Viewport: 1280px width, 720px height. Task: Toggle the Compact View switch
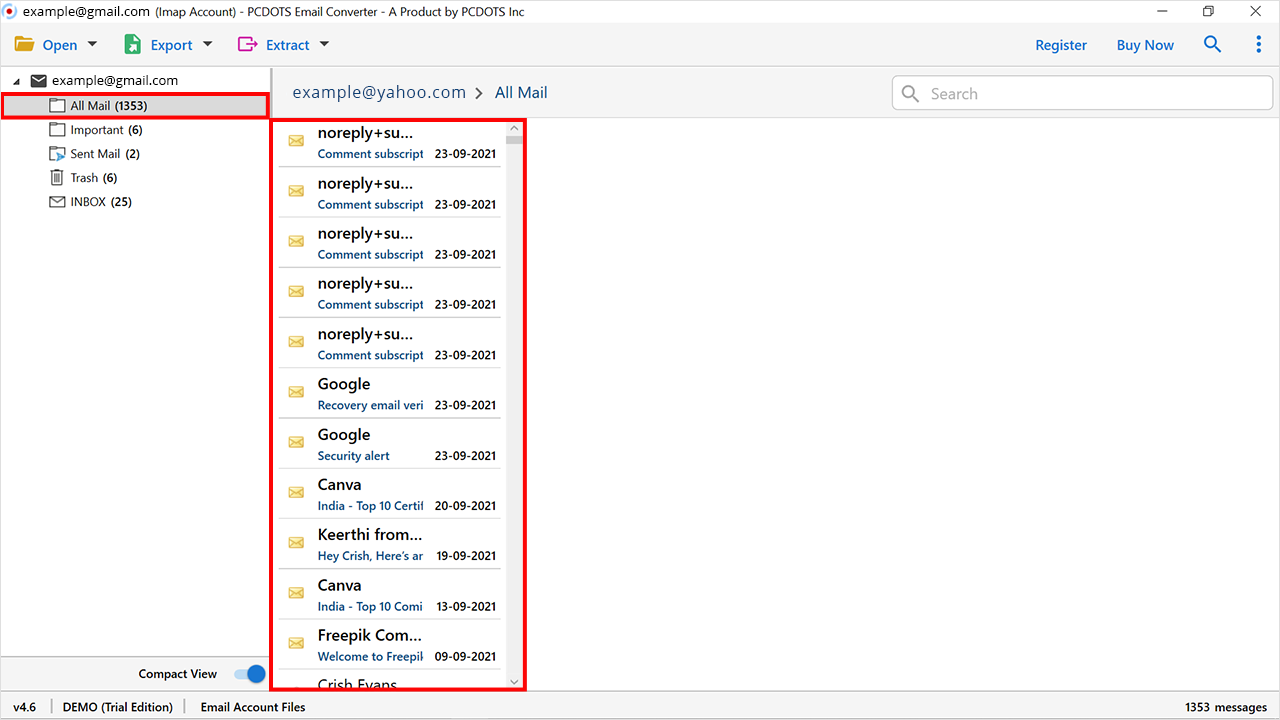[x=251, y=674]
